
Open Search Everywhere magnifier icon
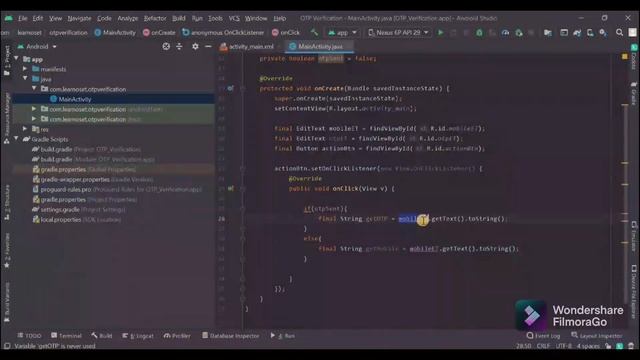click(619, 32)
